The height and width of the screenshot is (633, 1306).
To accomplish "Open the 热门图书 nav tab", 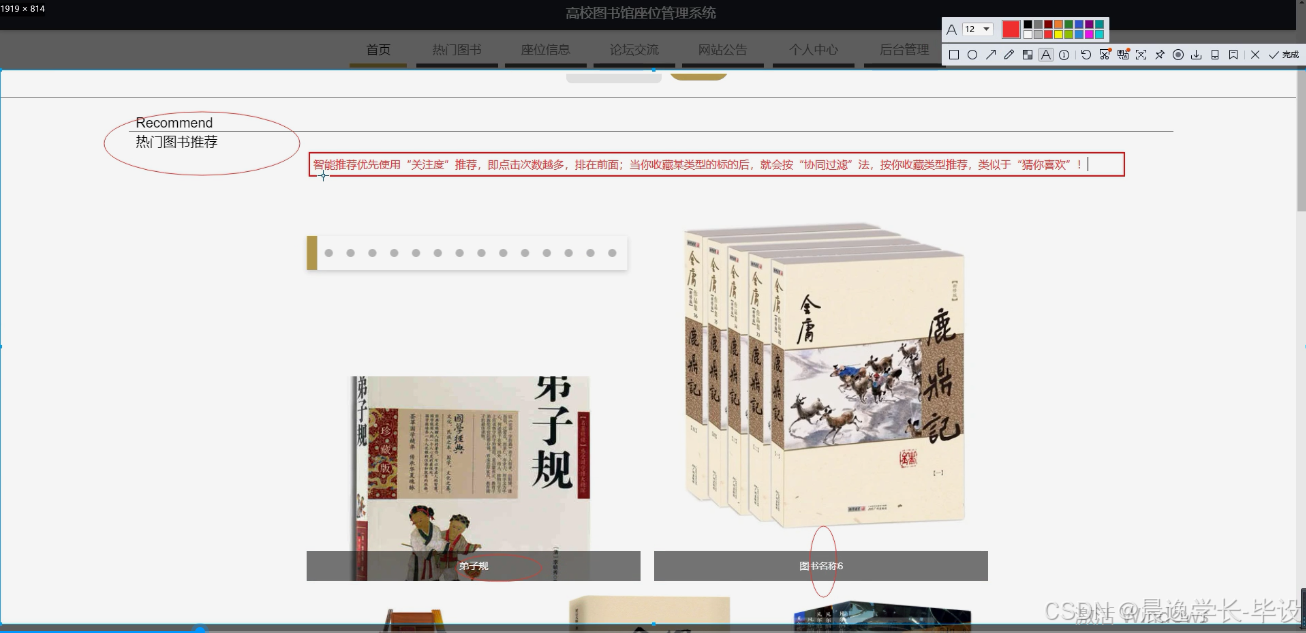I will [x=457, y=50].
